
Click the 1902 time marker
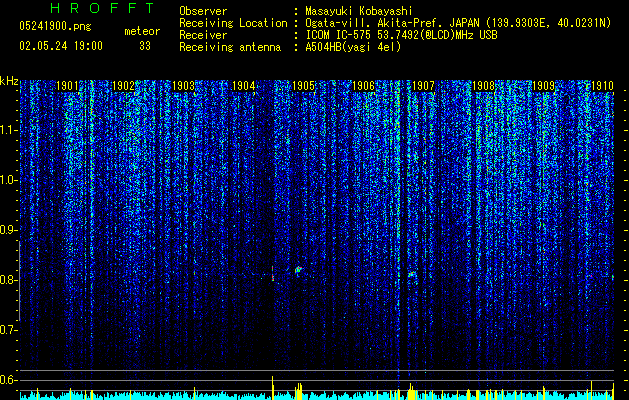[123, 86]
